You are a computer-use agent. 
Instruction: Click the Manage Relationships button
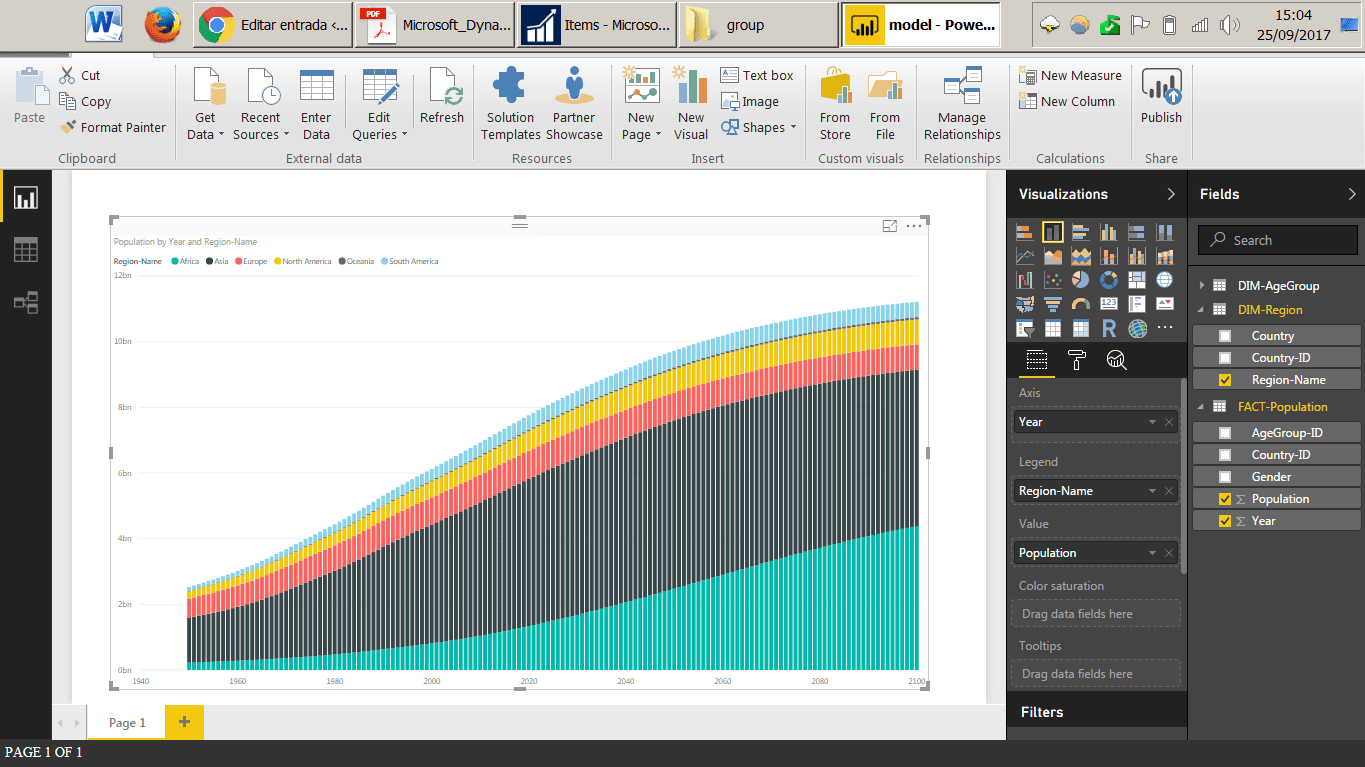tap(962, 104)
